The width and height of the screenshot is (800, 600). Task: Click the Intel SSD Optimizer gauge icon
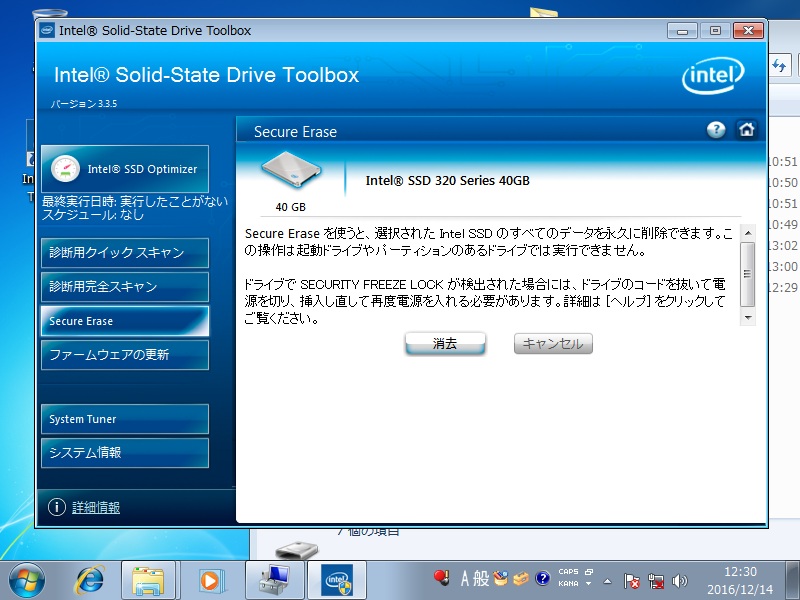(x=65, y=169)
